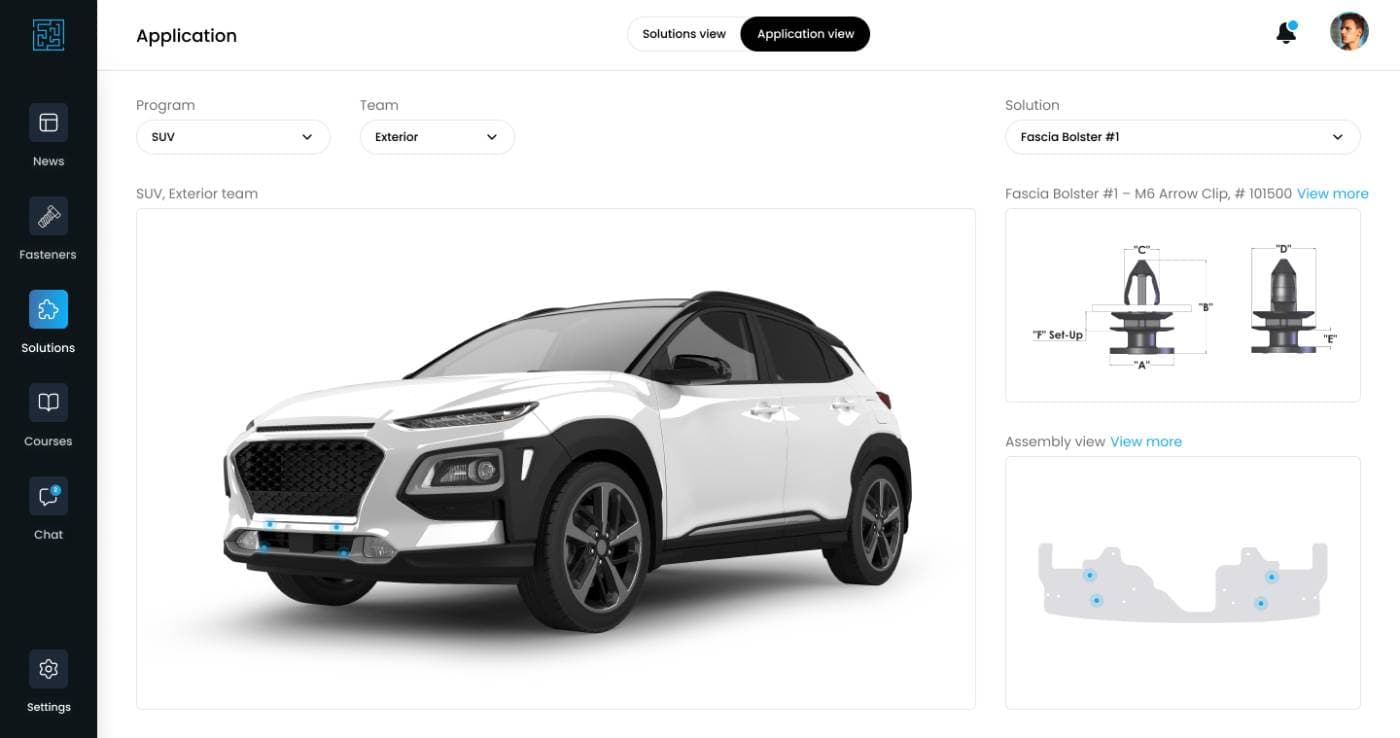Open the Settings gear icon
Image resolution: width=1400 pixels, height=738 pixels.
tap(48, 669)
